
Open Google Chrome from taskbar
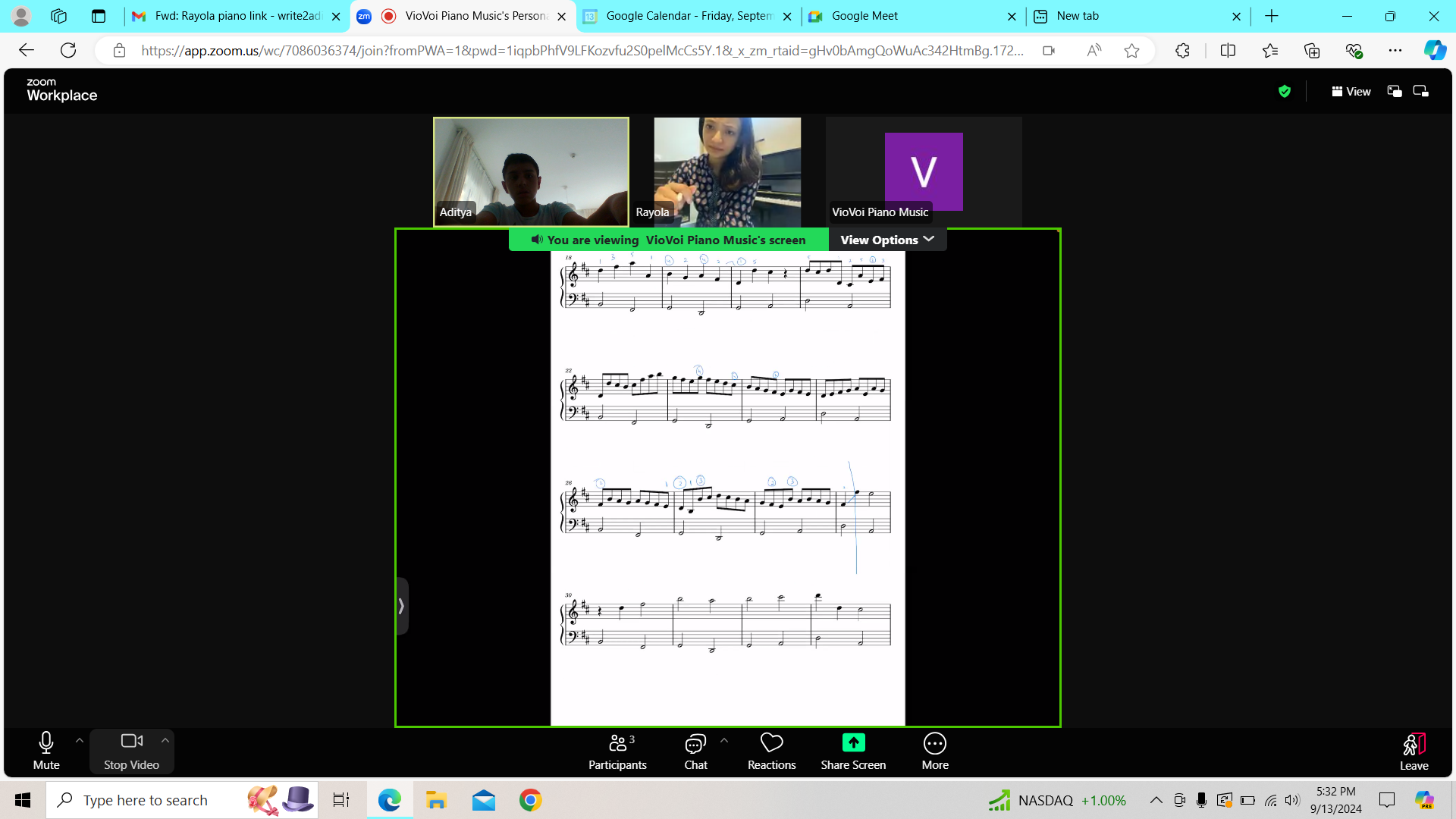531,800
